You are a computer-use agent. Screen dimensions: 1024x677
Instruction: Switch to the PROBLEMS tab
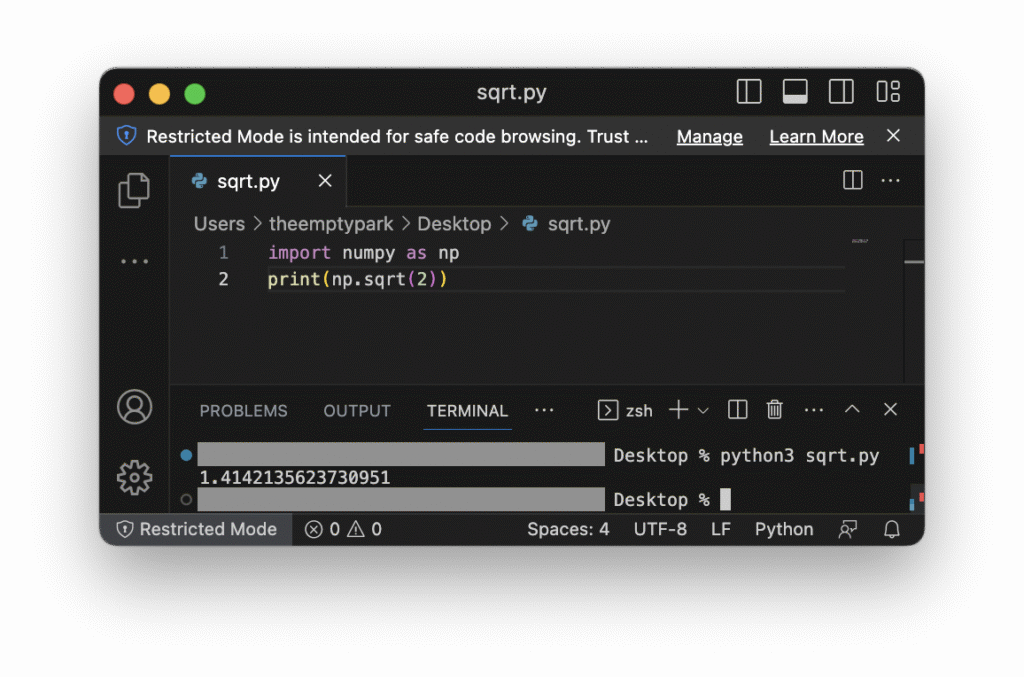pos(243,411)
